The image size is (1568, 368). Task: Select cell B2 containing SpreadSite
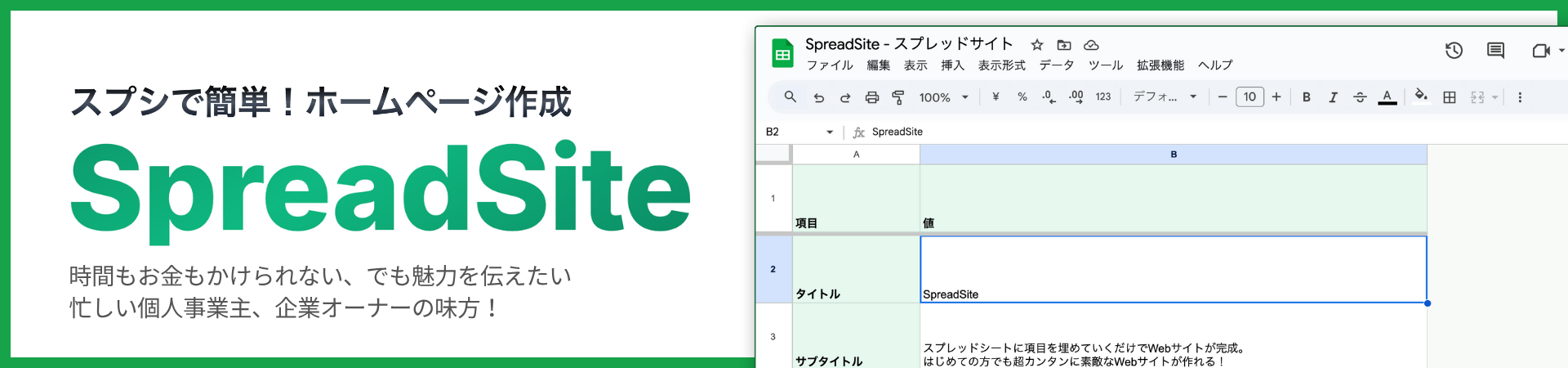click(x=1174, y=269)
